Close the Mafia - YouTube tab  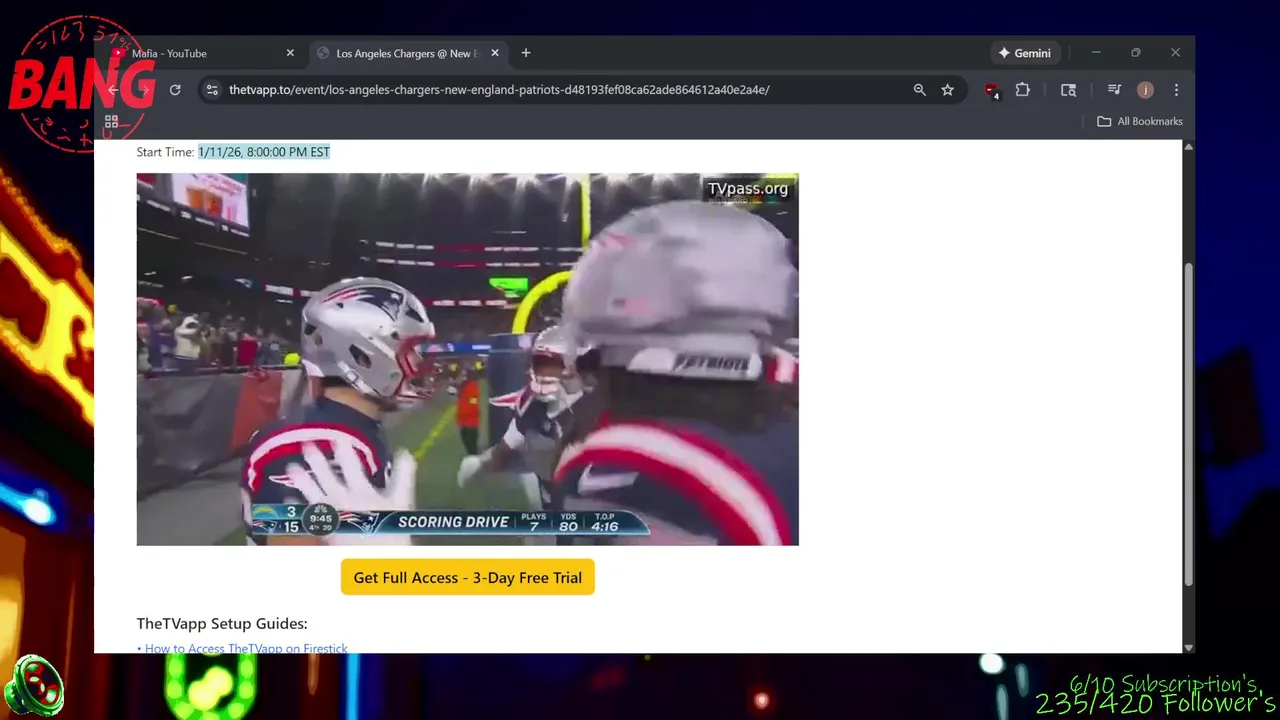point(290,53)
